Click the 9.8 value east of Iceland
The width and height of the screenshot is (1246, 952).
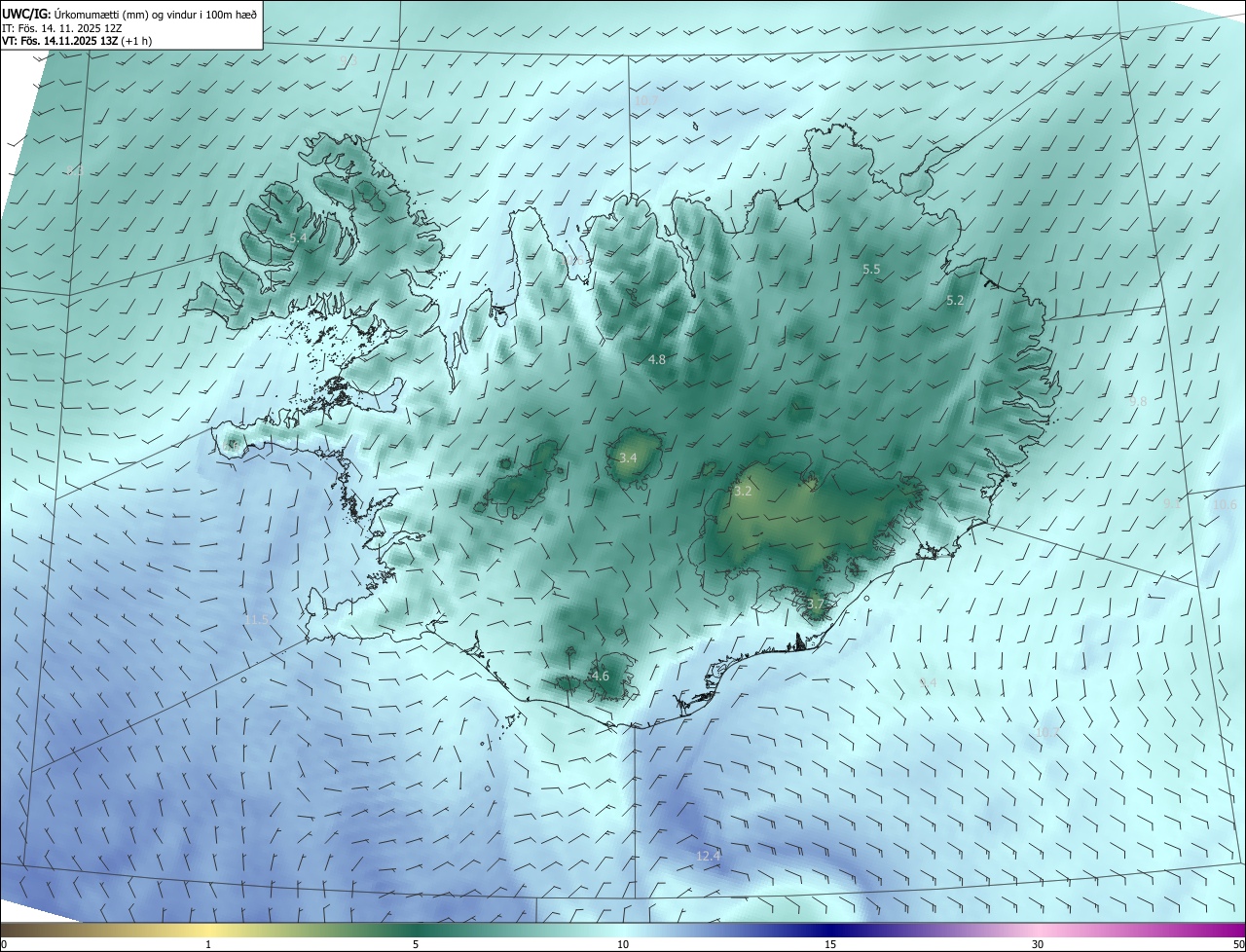click(x=1138, y=401)
